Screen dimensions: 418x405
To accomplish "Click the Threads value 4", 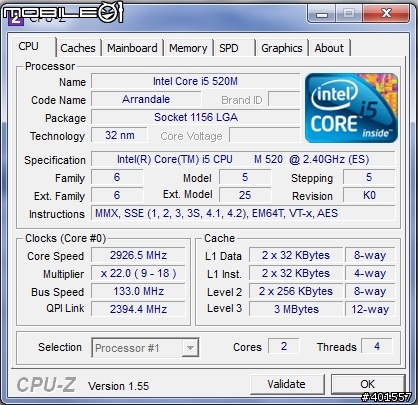I will [x=377, y=346].
